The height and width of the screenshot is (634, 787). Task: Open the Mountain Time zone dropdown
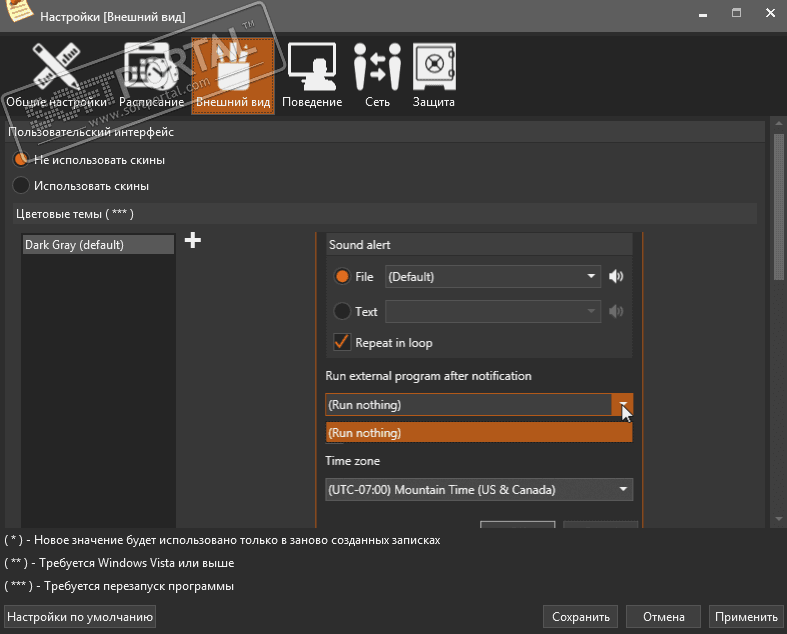tap(479, 489)
